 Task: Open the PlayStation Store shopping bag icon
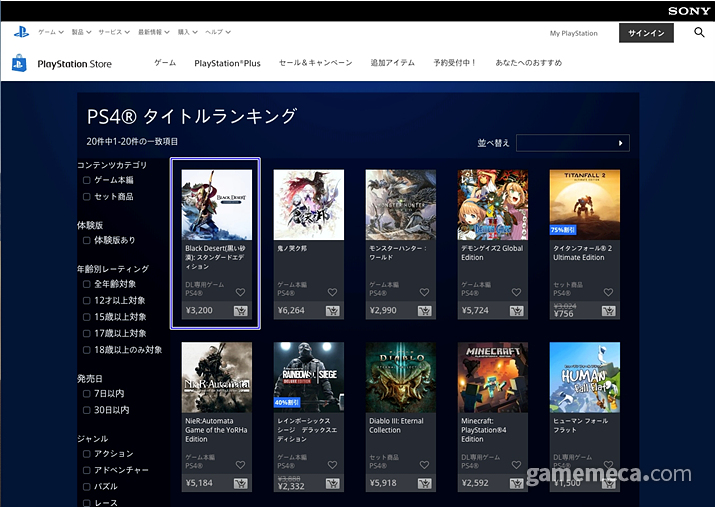click(19, 64)
